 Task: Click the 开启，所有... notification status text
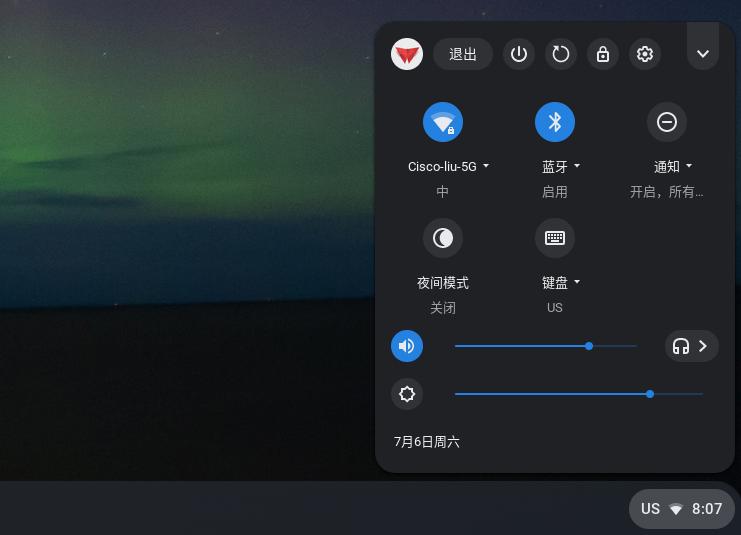click(x=666, y=191)
